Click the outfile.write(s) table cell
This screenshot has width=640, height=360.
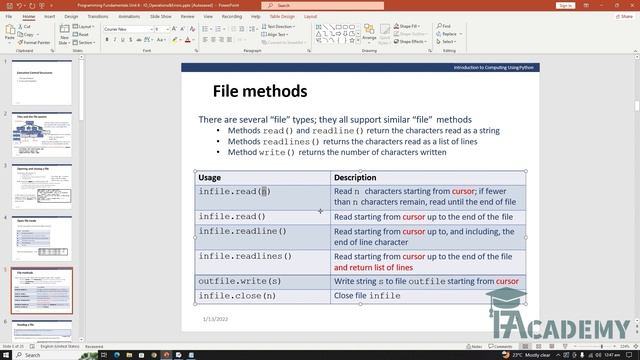262,282
